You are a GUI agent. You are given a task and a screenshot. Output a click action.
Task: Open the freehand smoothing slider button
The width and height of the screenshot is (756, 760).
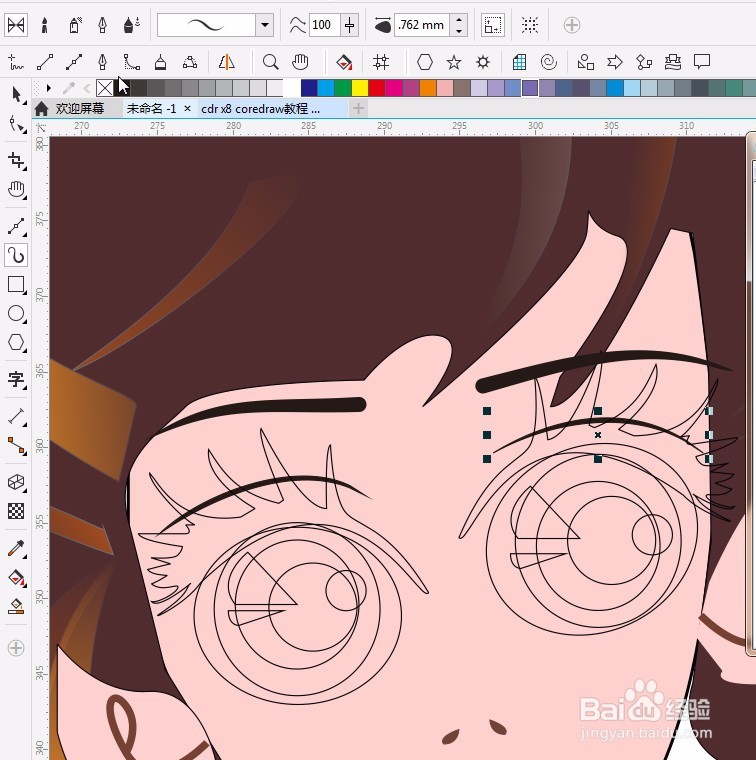[x=349, y=25]
